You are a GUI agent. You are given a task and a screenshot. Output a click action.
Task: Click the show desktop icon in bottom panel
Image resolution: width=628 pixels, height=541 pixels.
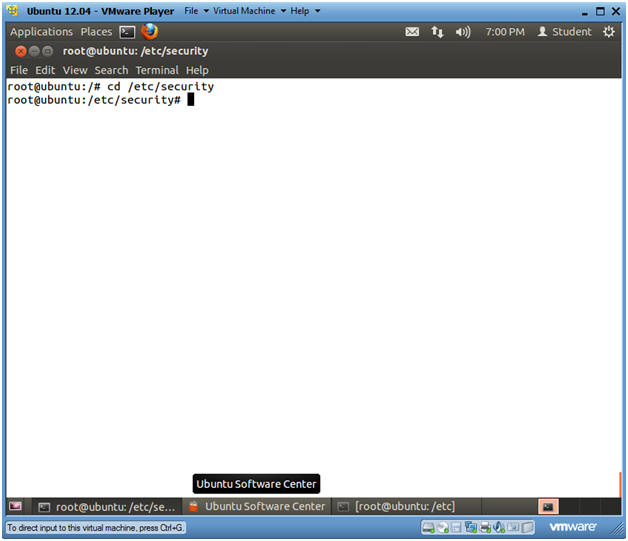tap(15, 507)
